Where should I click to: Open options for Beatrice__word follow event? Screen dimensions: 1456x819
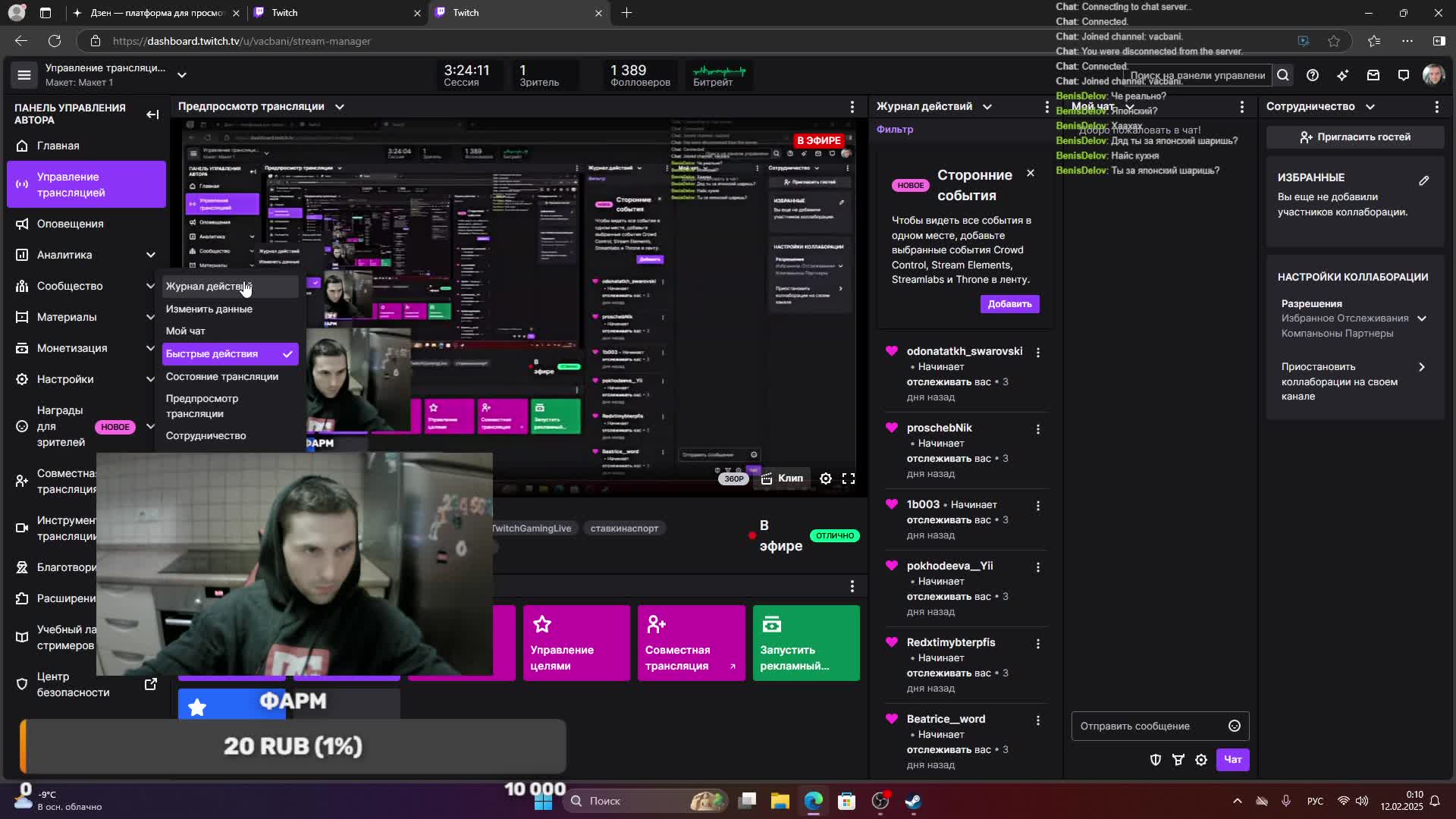click(1038, 720)
